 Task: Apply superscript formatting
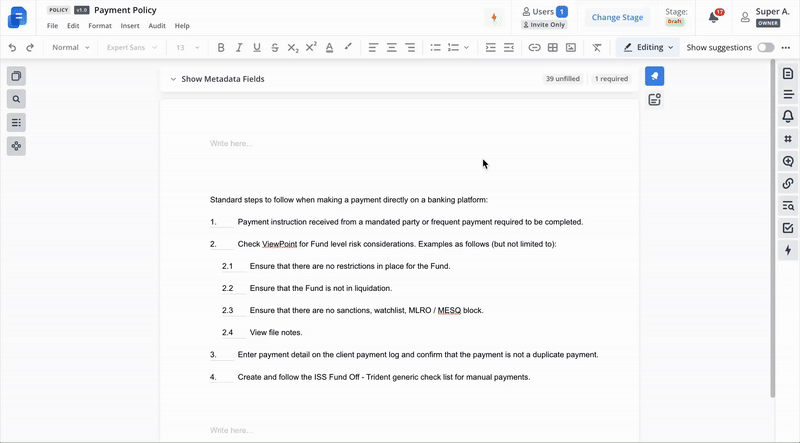pyautogui.click(x=311, y=47)
